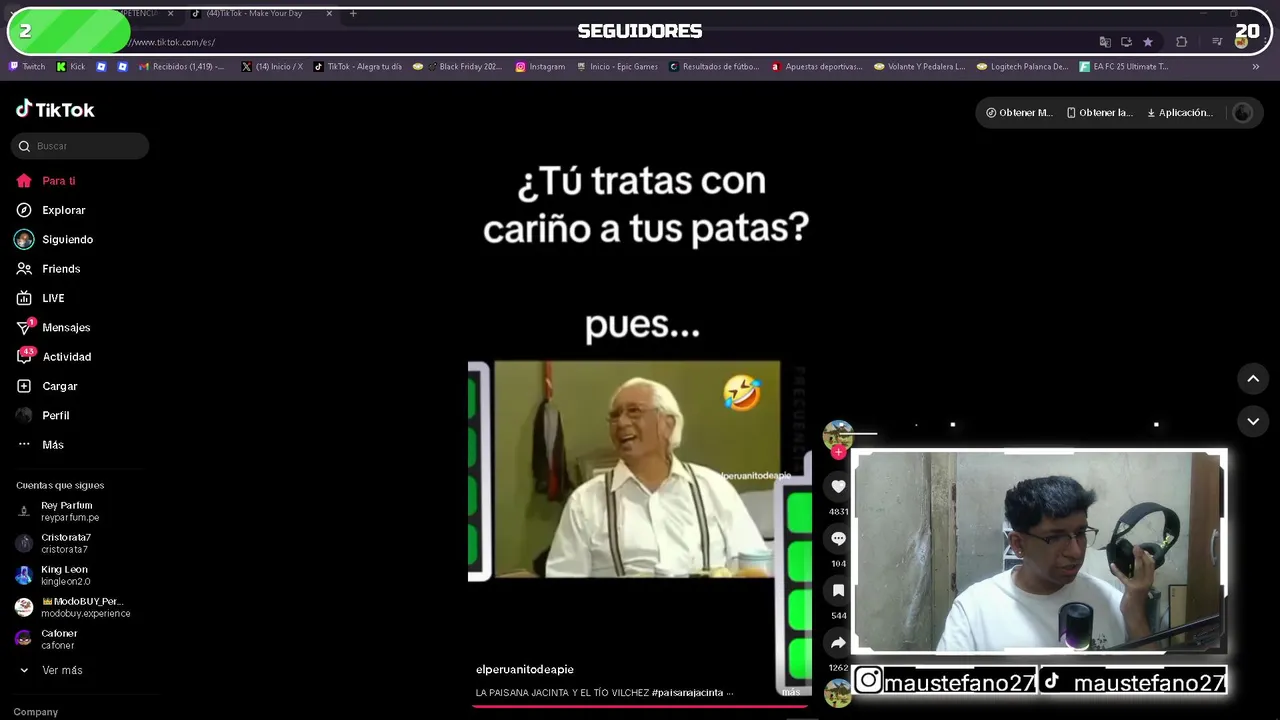Click the Cargar plus icon
This screenshot has height=720, width=1280.
(x=24, y=386)
